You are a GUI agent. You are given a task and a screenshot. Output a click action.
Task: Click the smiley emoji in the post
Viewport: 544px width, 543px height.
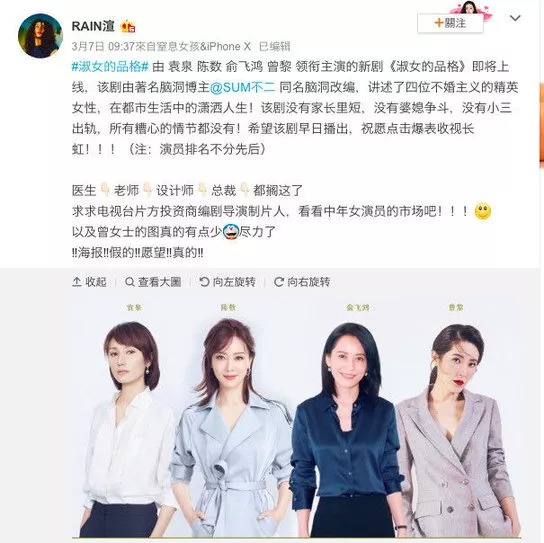[483, 211]
